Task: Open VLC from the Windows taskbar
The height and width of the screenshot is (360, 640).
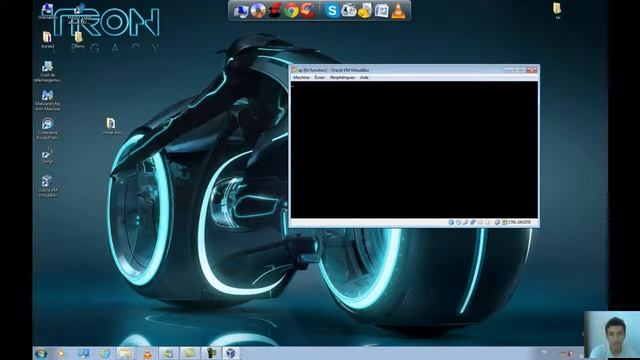Action: point(147,353)
